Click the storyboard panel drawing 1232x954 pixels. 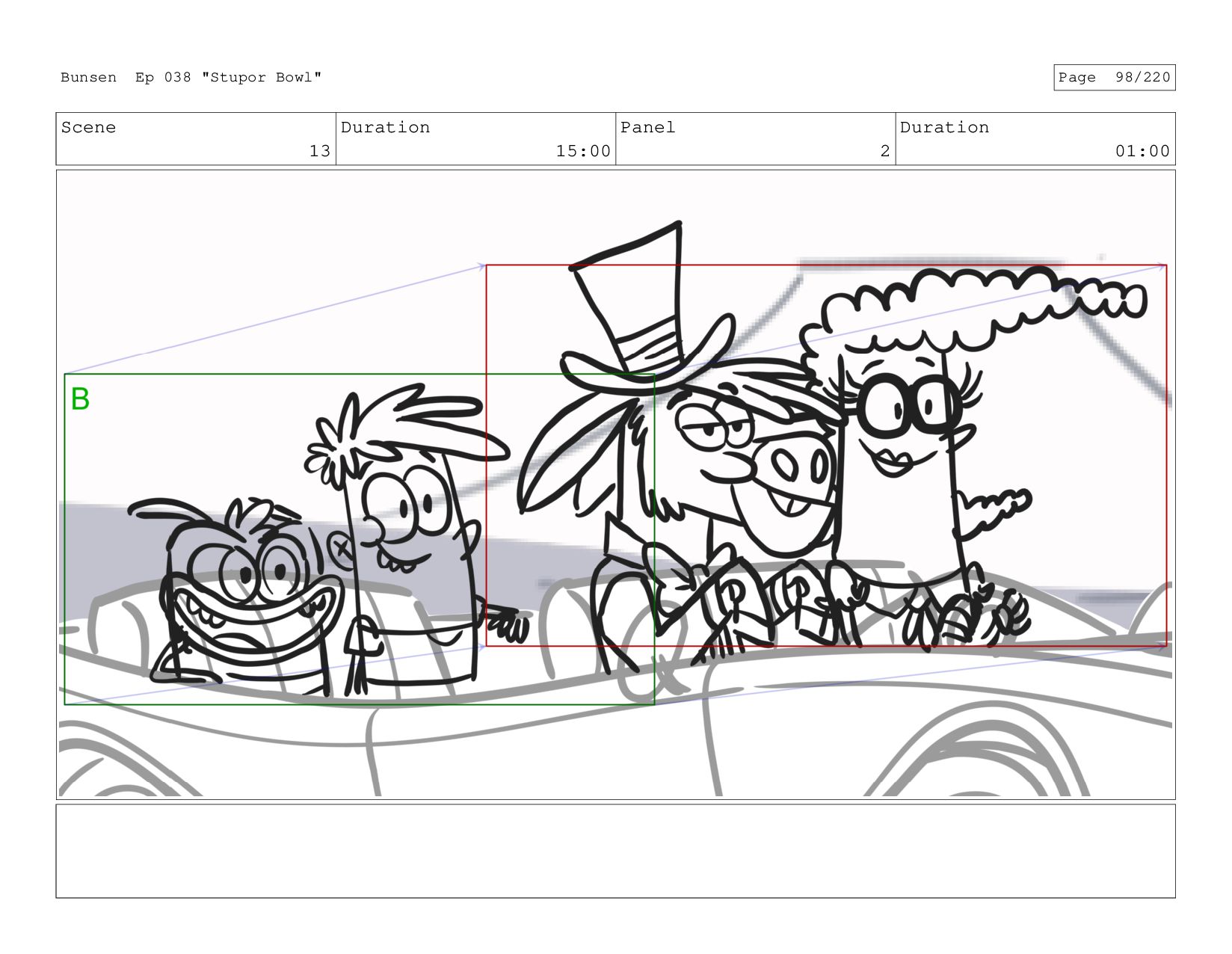pyautogui.click(x=615, y=484)
